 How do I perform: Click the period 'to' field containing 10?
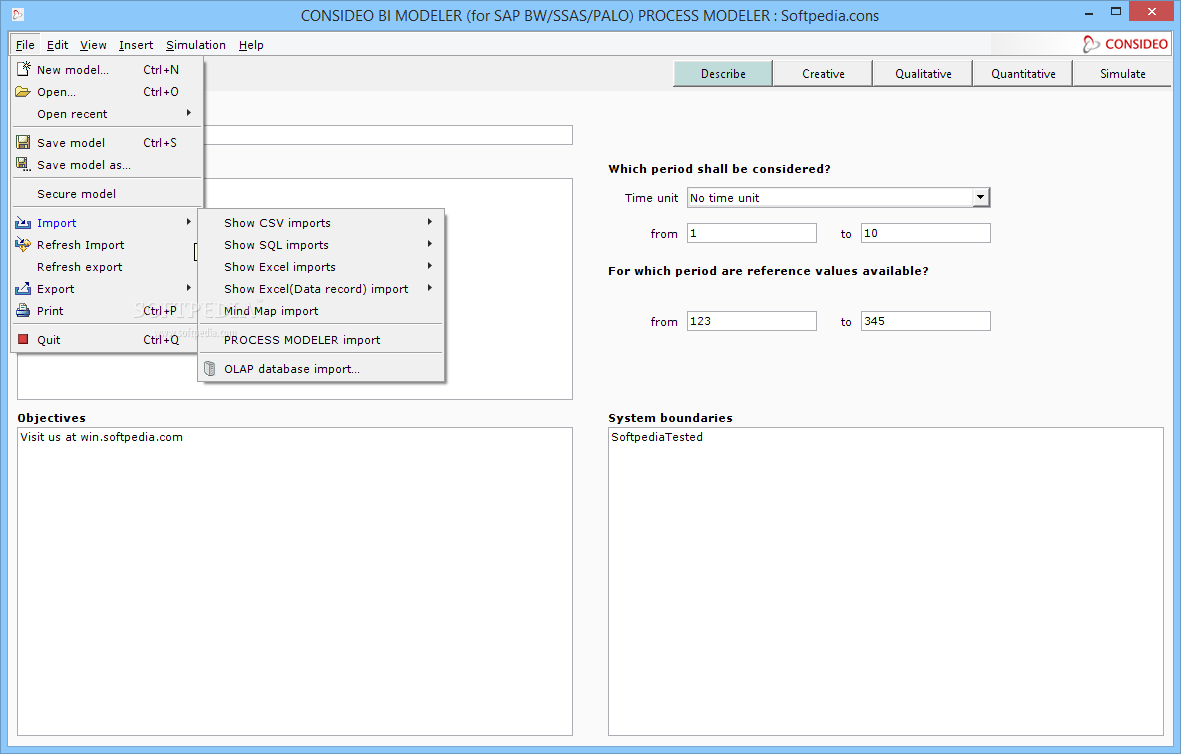926,233
